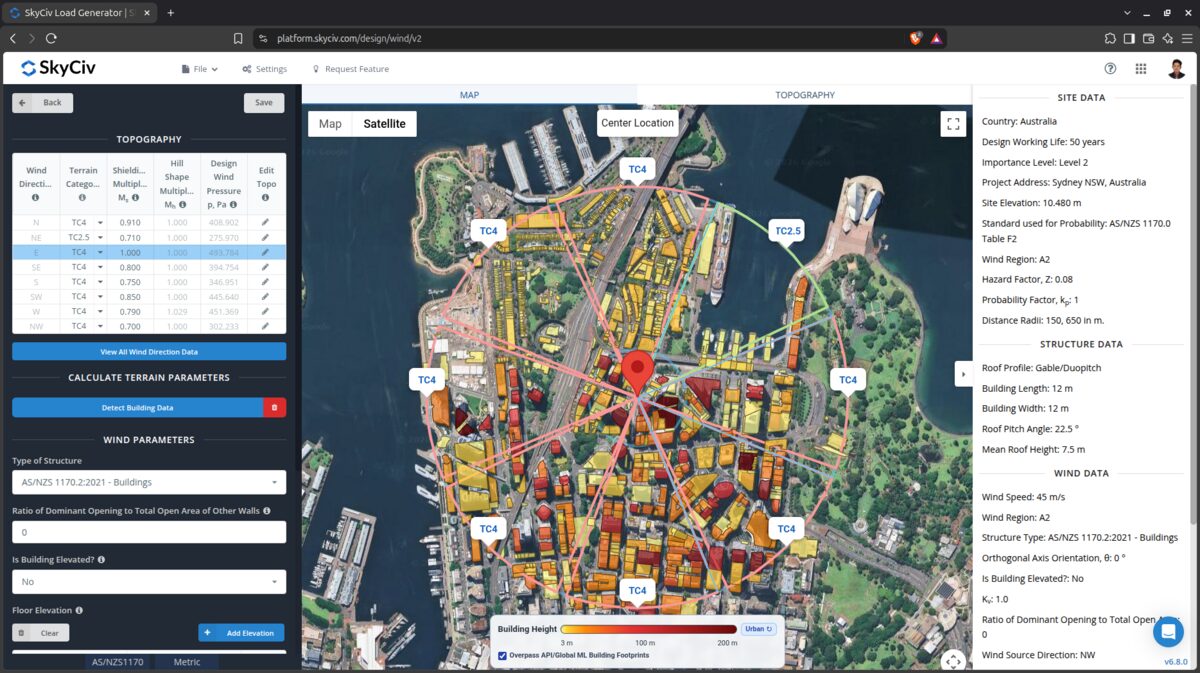Click the Add Elevation button

coord(241,633)
